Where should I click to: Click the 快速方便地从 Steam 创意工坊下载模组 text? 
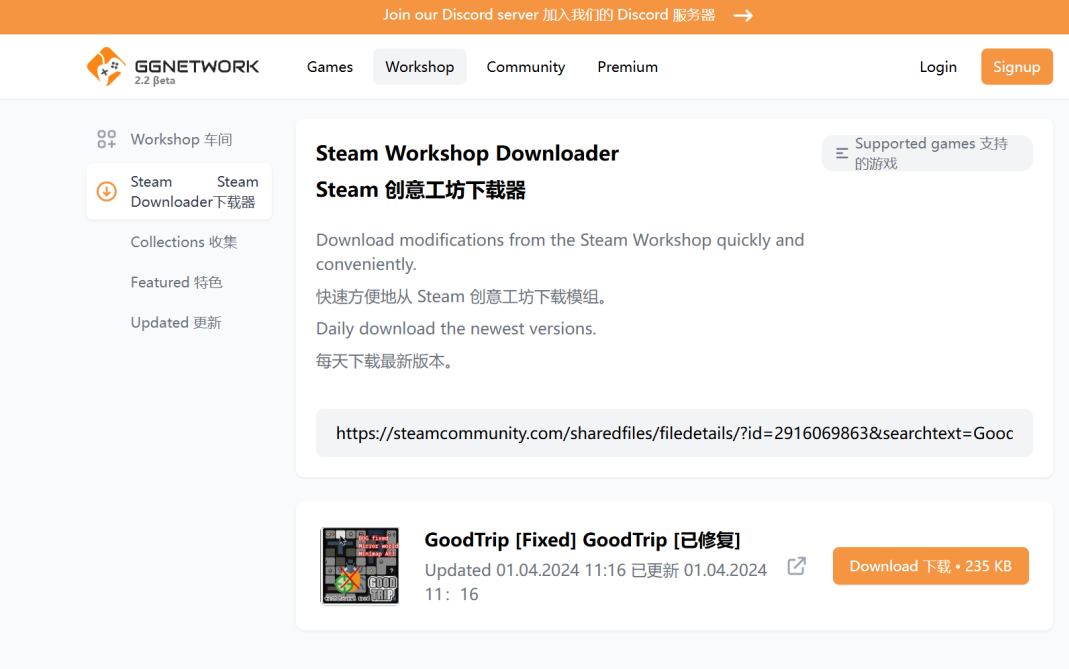pyautogui.click(x=462, y=297)
